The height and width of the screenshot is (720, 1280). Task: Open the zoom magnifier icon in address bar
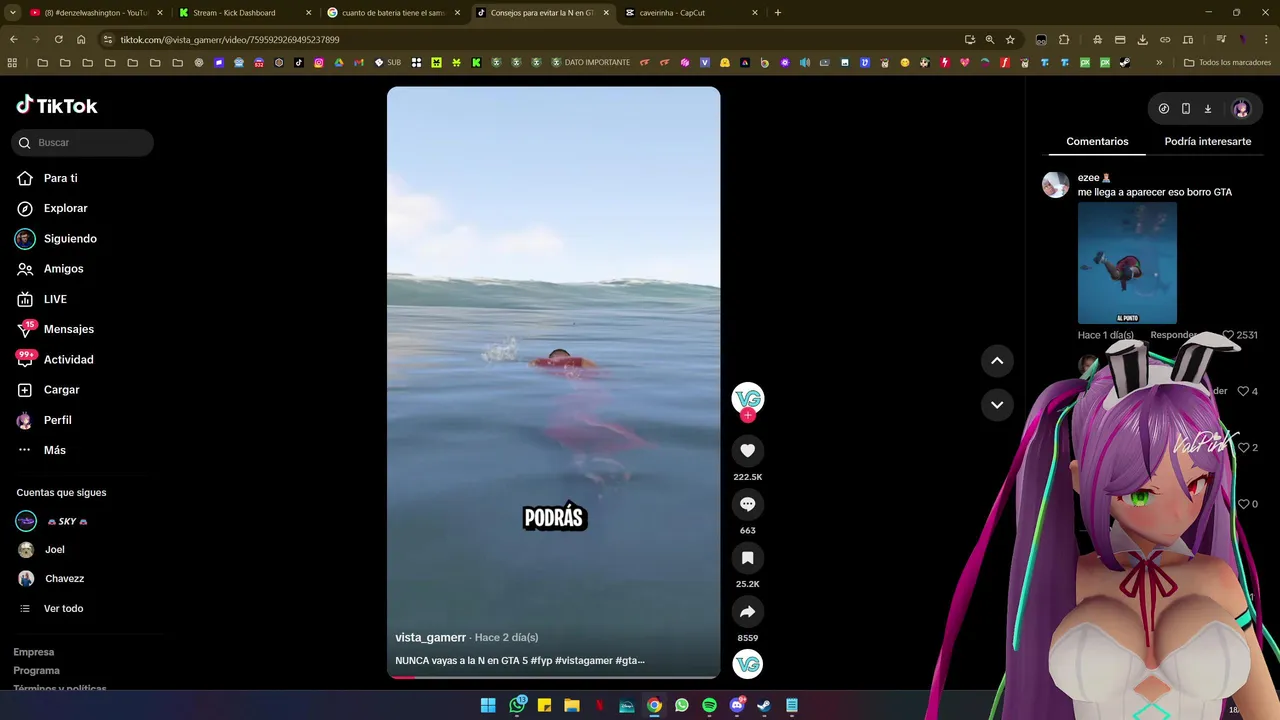pos(990,40)
